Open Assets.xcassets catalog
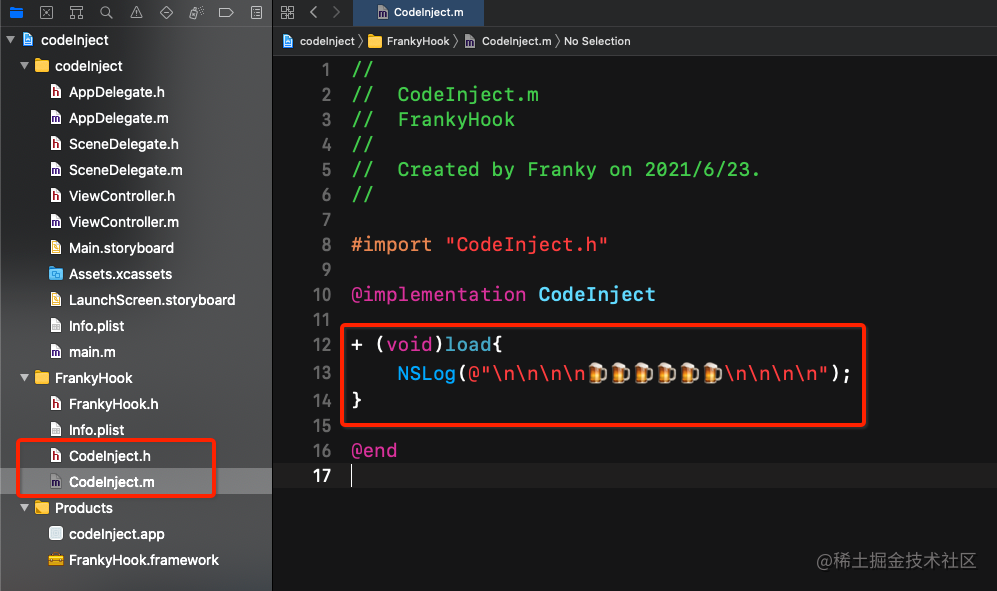Image resolution: width=997 pixels, height=591 pixels. coord(120,274)
